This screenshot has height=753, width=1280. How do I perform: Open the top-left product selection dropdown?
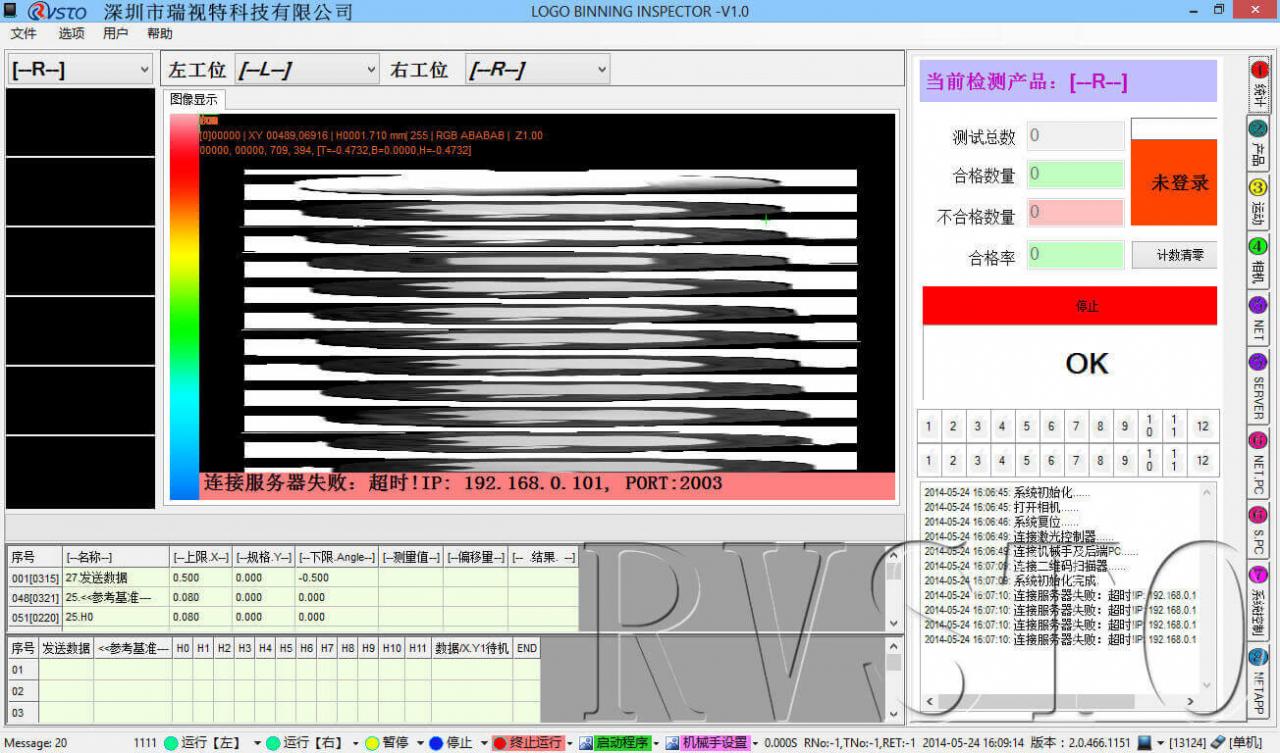[79, 69]
